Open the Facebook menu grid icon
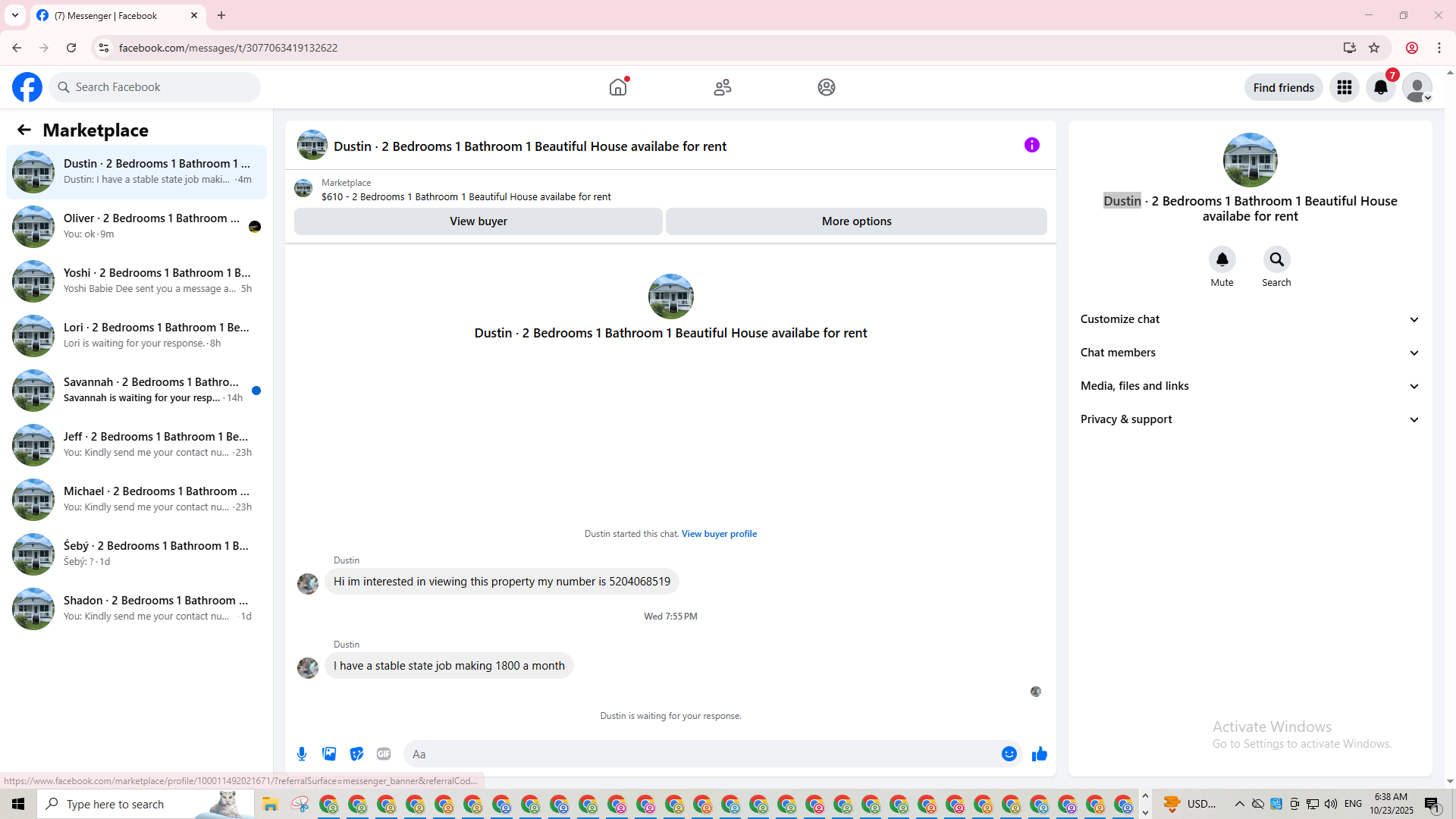 pyautogui.click(x=1344, y=87)
